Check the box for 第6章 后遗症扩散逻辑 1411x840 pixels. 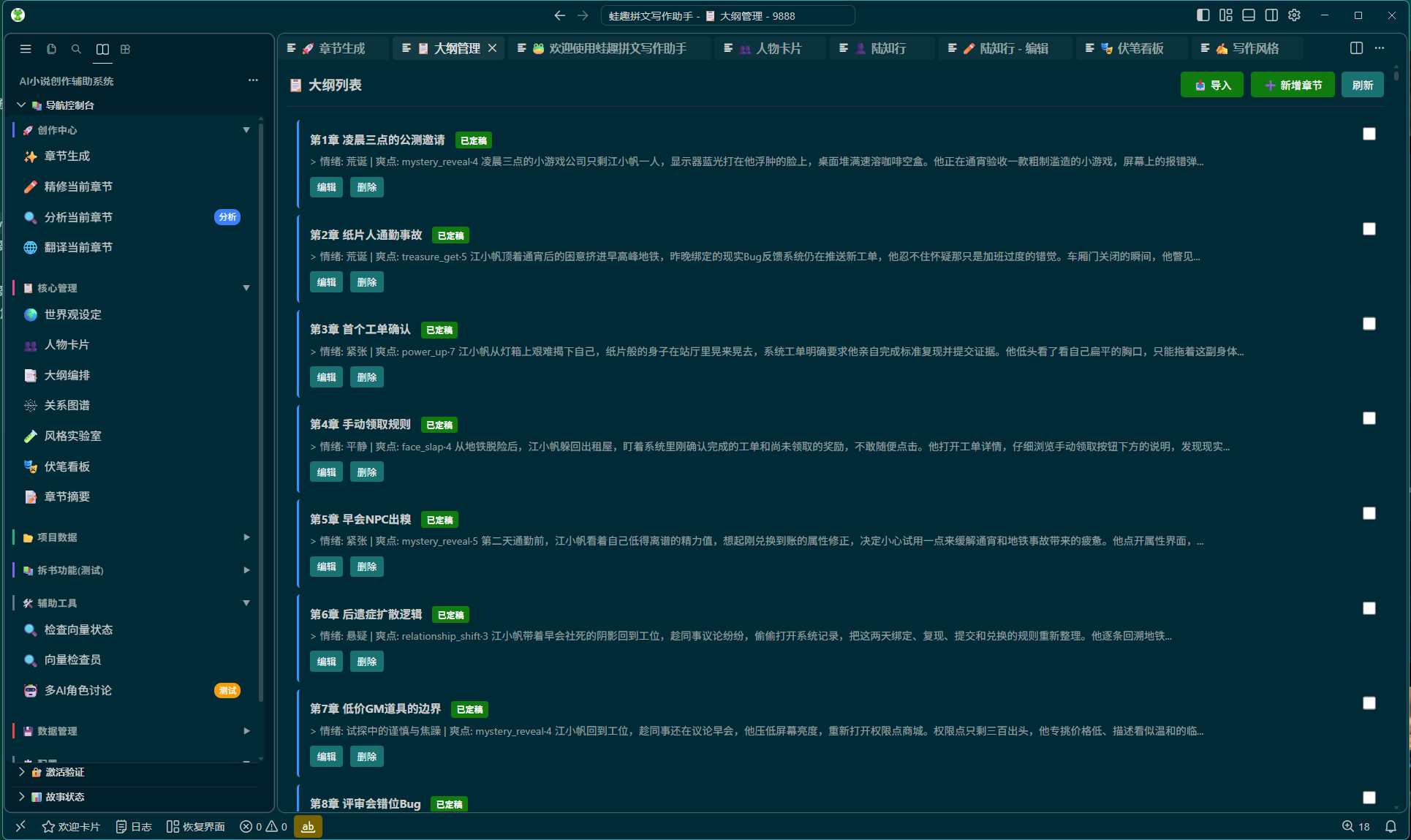pyautogui.click(x=1369, y=608)
